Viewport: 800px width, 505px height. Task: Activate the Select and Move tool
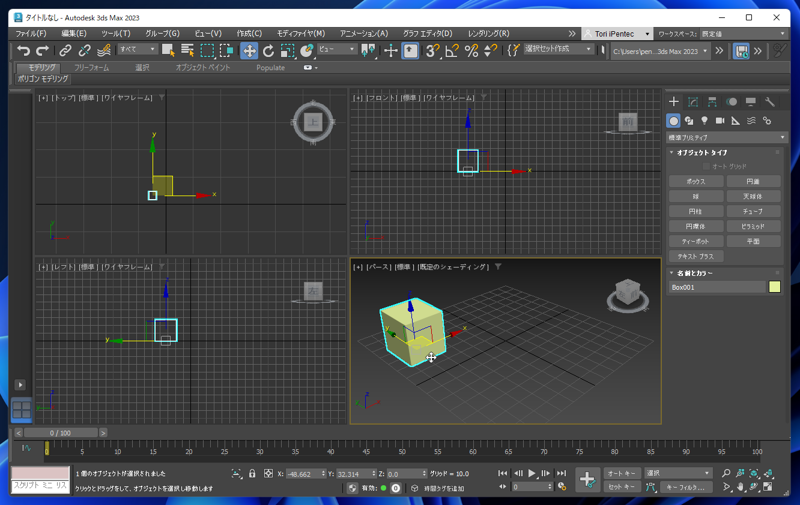[249, 50]
